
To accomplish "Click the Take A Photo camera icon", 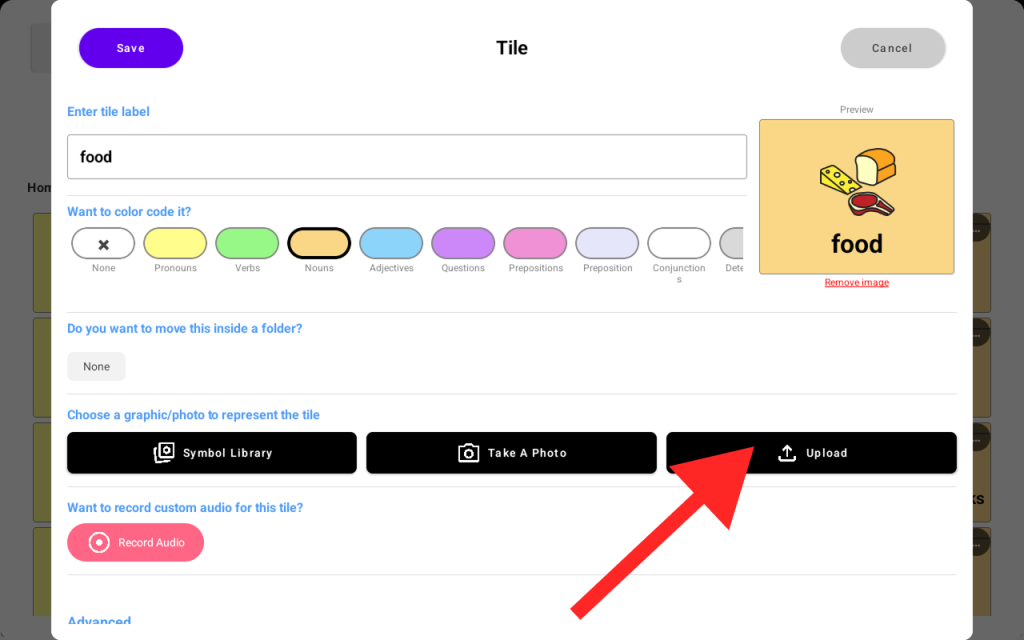I will 468,453.
